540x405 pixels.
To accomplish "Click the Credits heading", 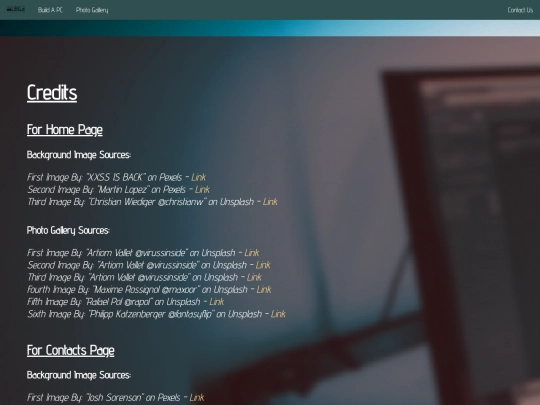I will 52,93.
